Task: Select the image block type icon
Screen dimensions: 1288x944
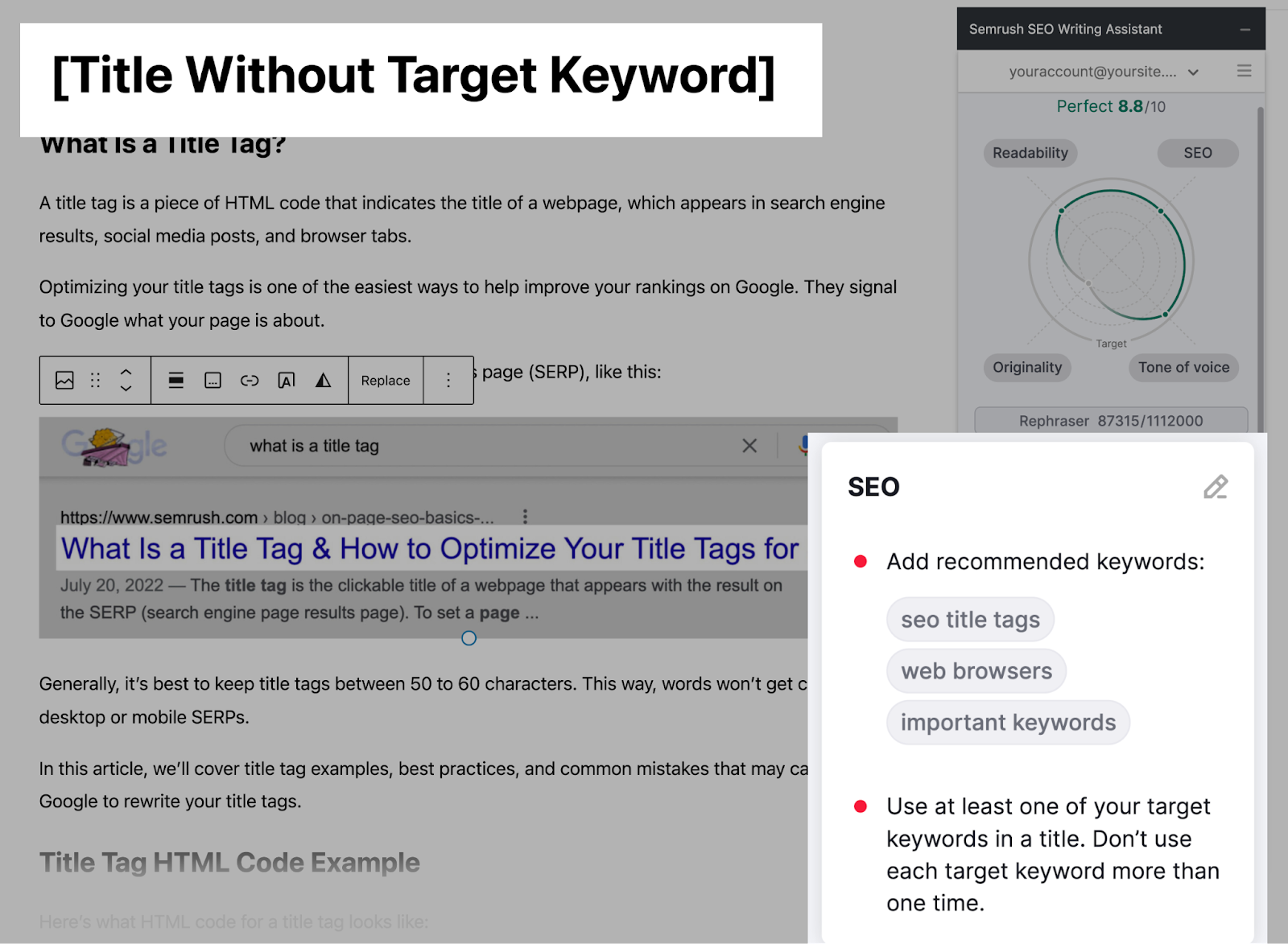Action: coord(66,380)
